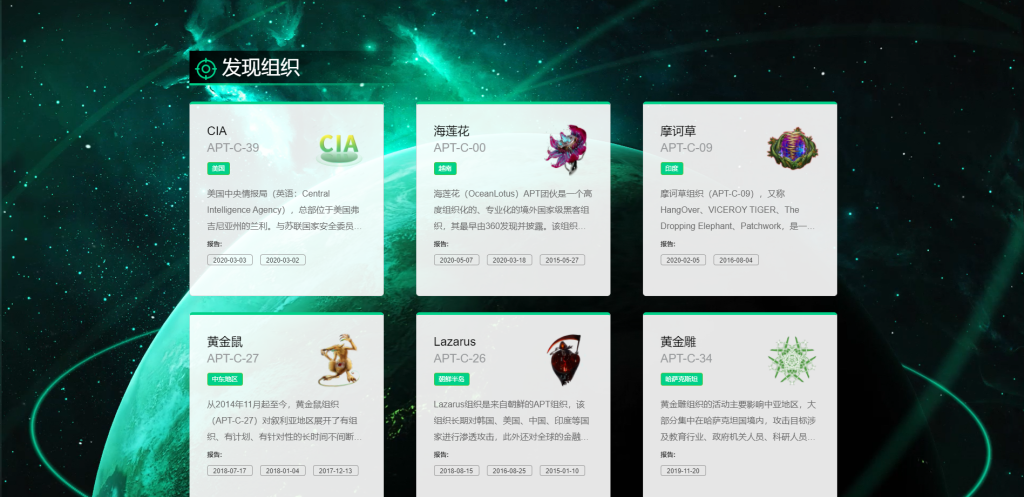Open 海莲花 report dated 2015-05-27
Screen dimensions: 1024x497
tap(562, 260)
